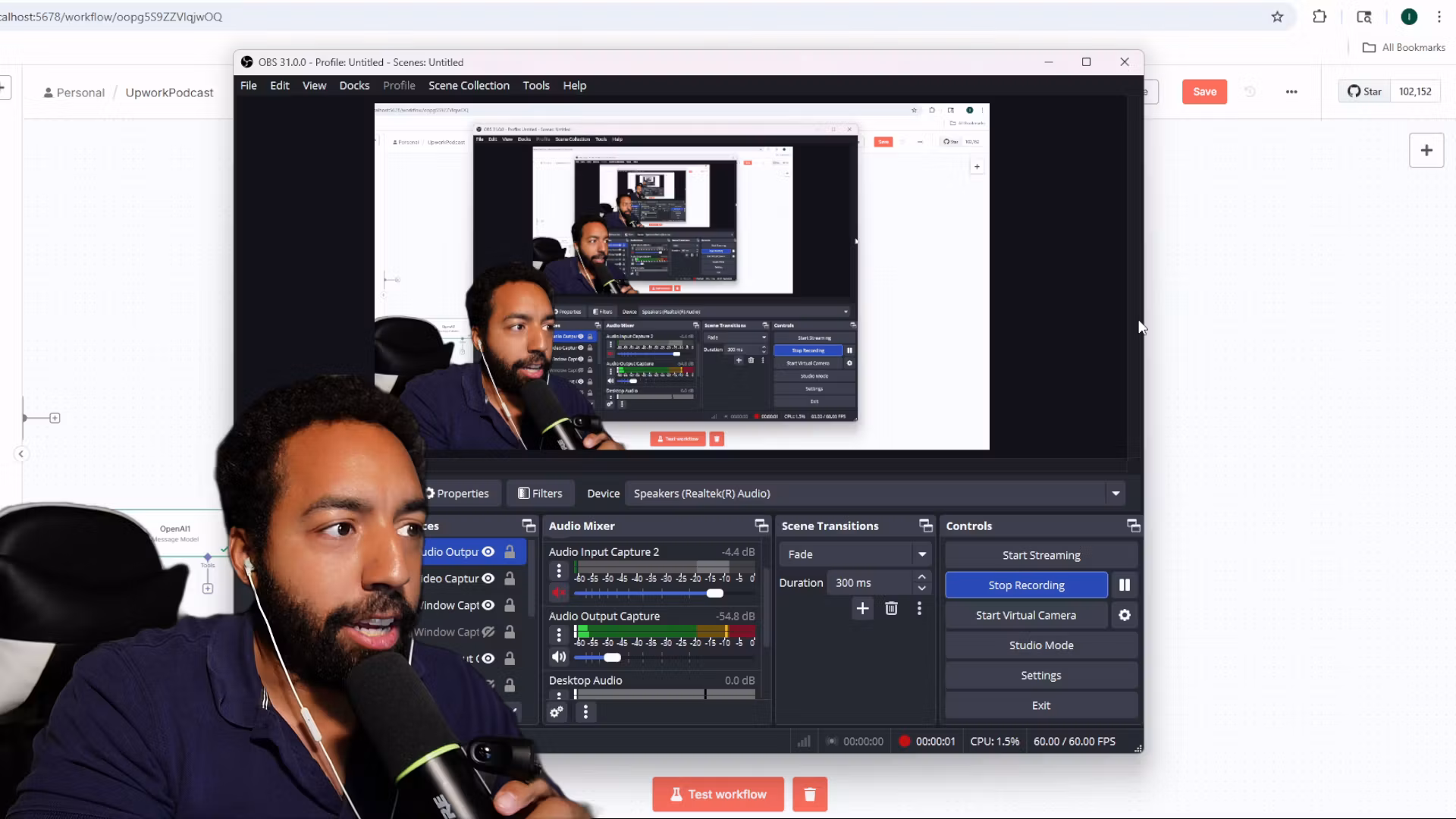Delete the current transition using the trash icon
The image size is (1456, 819).
click(891, 608)
